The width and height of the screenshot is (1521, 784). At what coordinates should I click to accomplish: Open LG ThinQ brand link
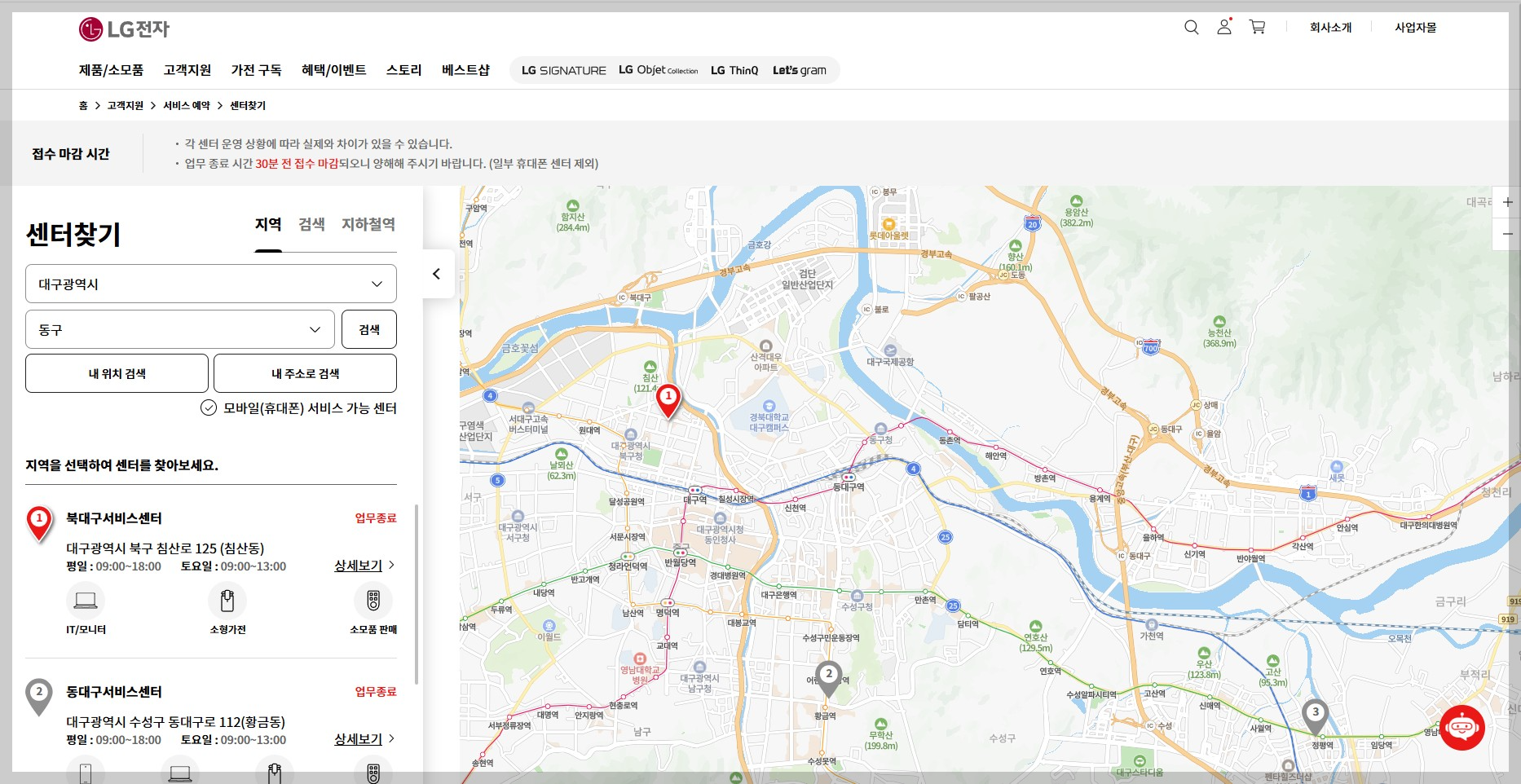pyautogui.click(x=734, y=71)
